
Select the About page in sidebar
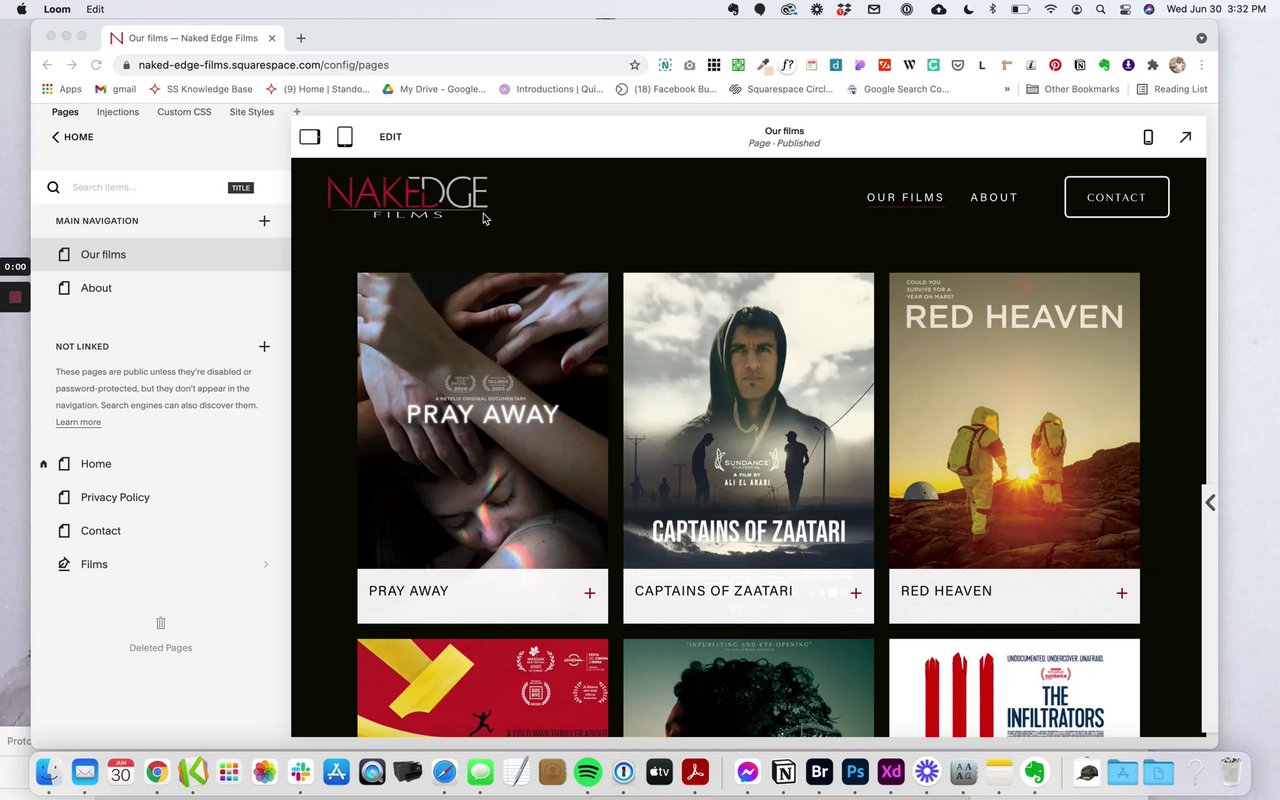[x=161, y=288]
